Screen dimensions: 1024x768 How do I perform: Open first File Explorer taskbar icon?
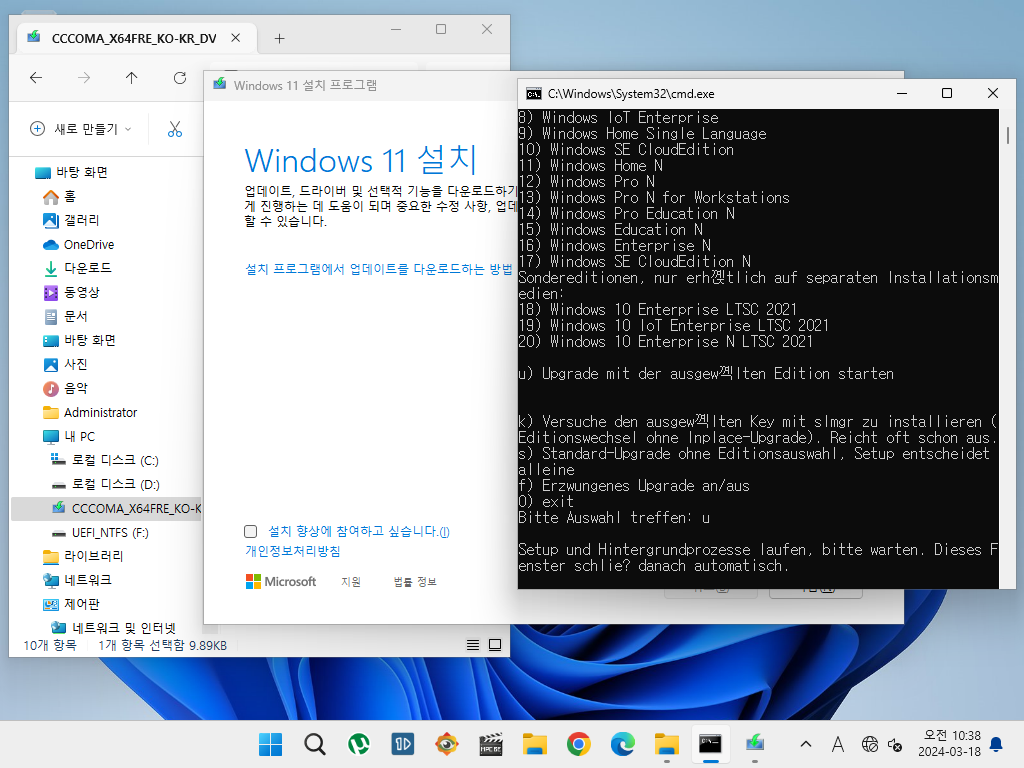535,744
